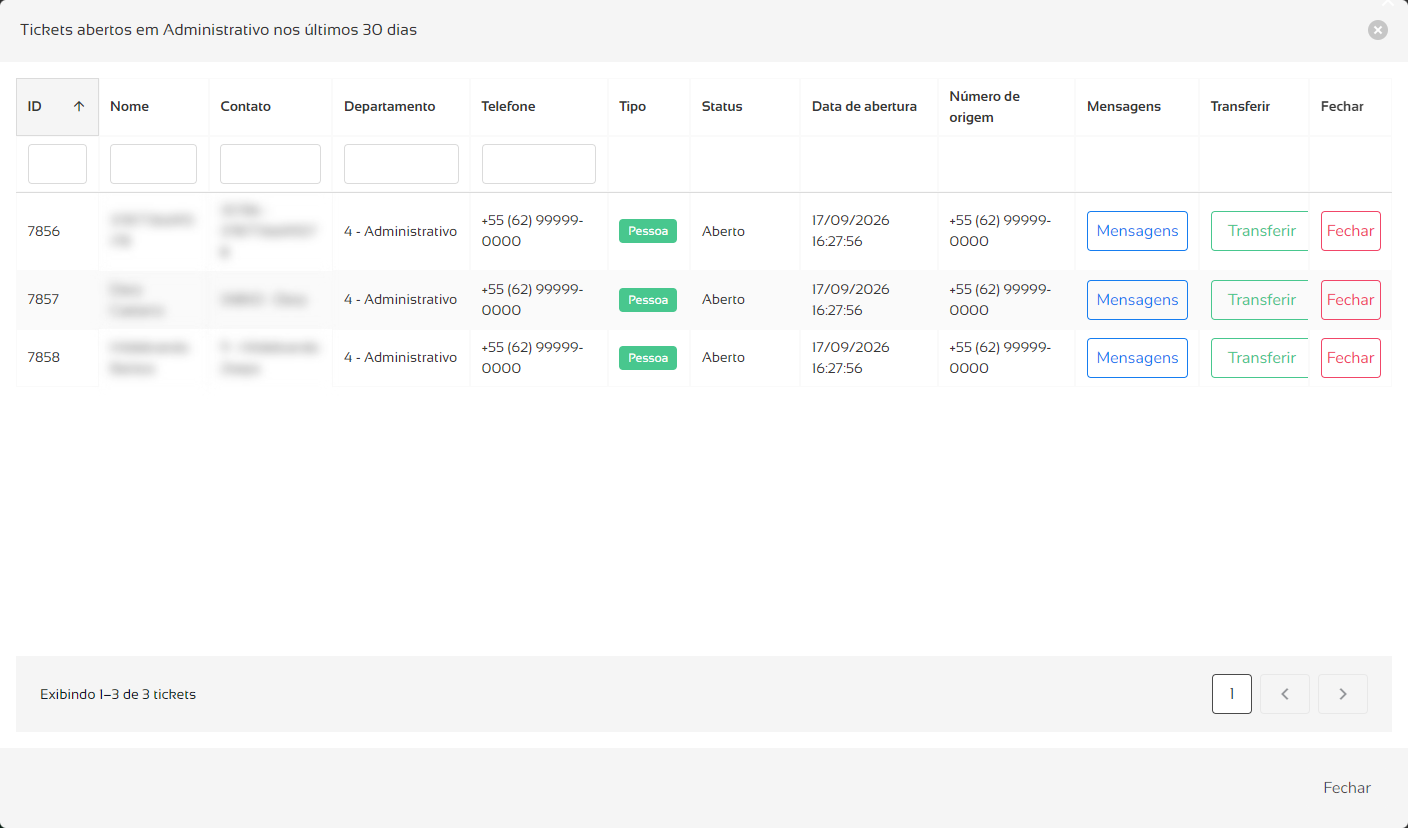Open Mensagens for ticket 7857
Screen dimensions: 1408x828
(x=1137, y=300)
